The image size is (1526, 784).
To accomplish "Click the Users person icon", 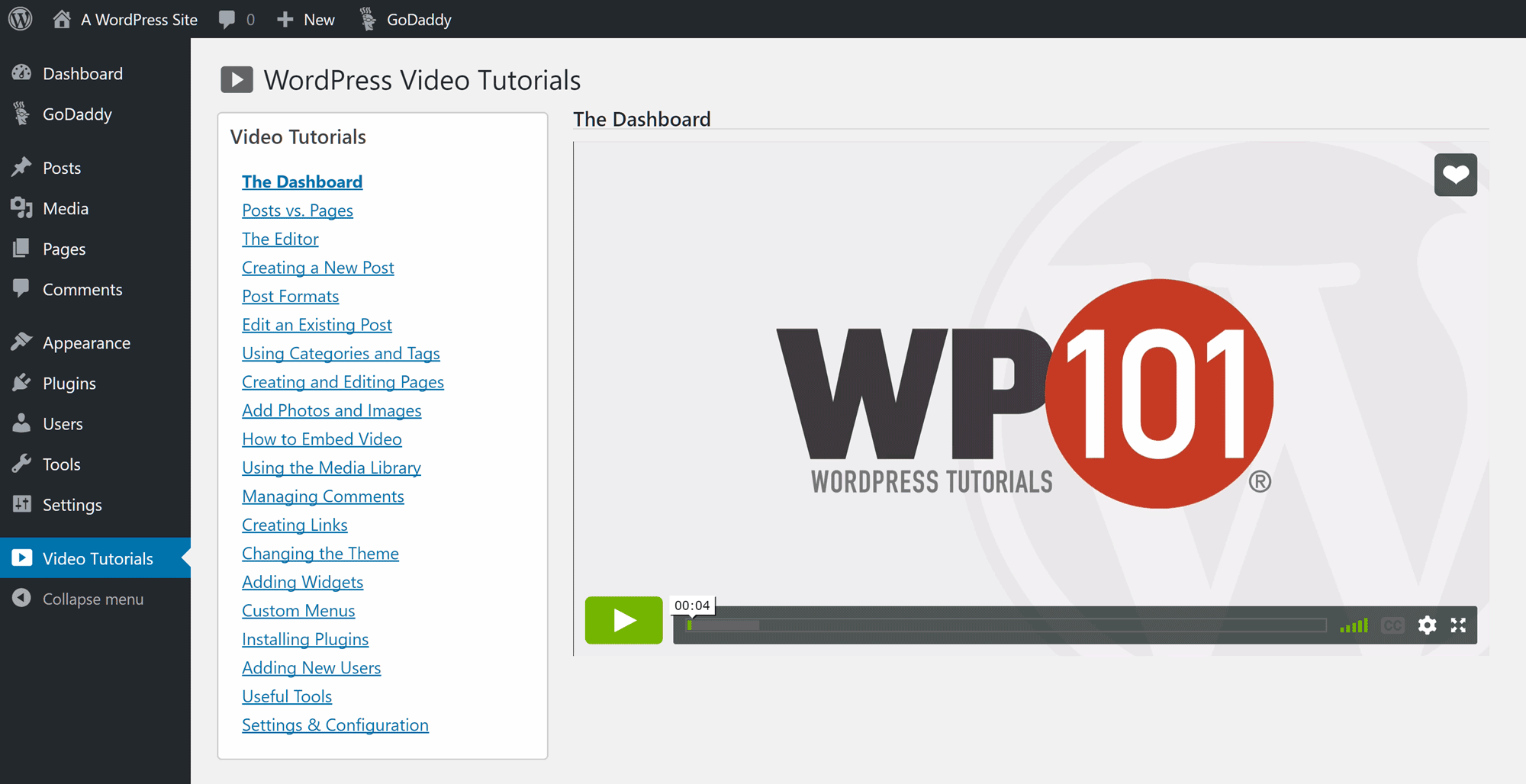I will (x=21, y=423).
